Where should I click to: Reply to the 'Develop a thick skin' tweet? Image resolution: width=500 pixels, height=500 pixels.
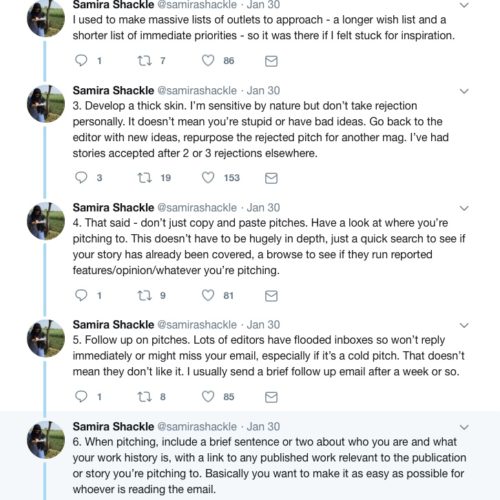pos(81,178)
